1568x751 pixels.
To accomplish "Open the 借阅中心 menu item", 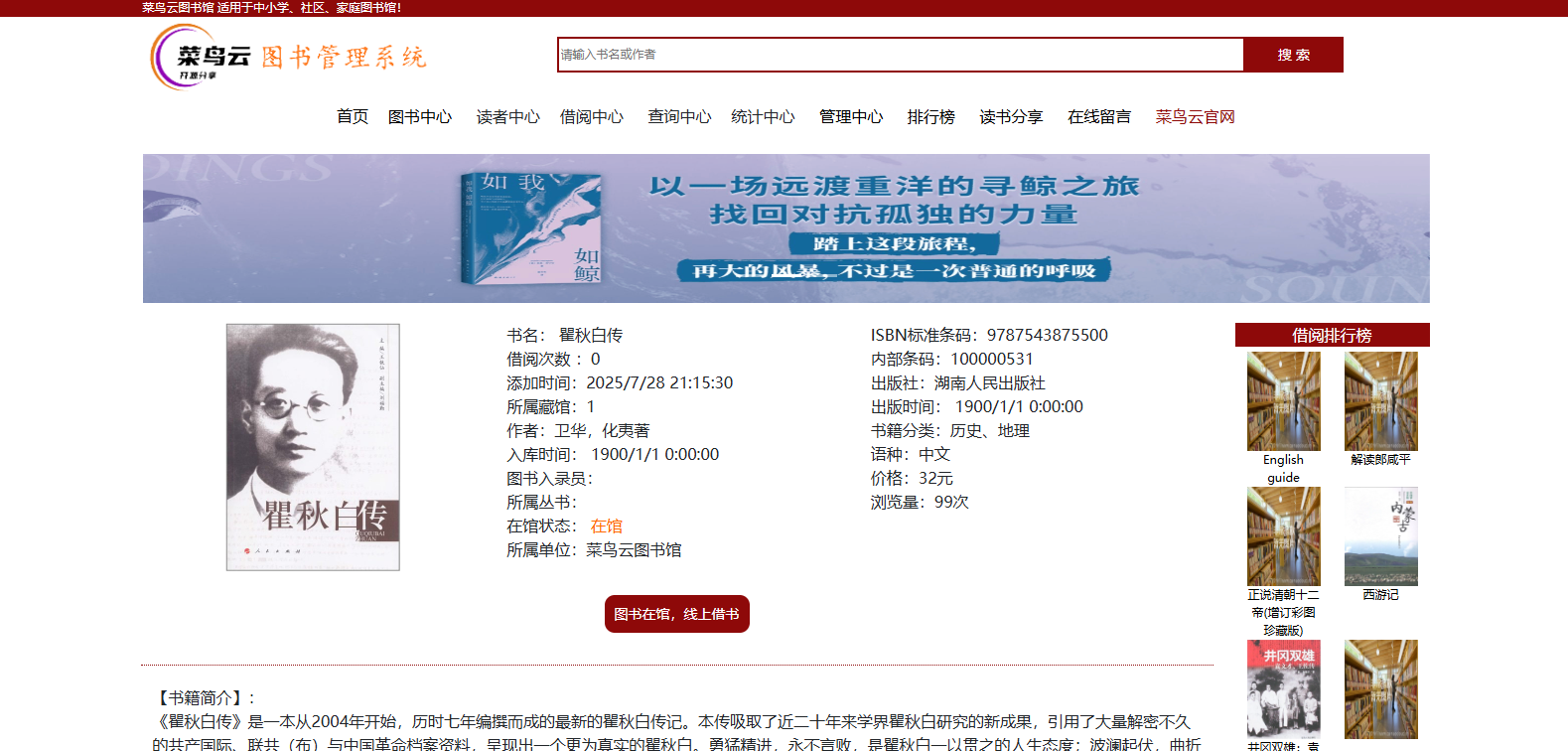I will coord(592,117).
